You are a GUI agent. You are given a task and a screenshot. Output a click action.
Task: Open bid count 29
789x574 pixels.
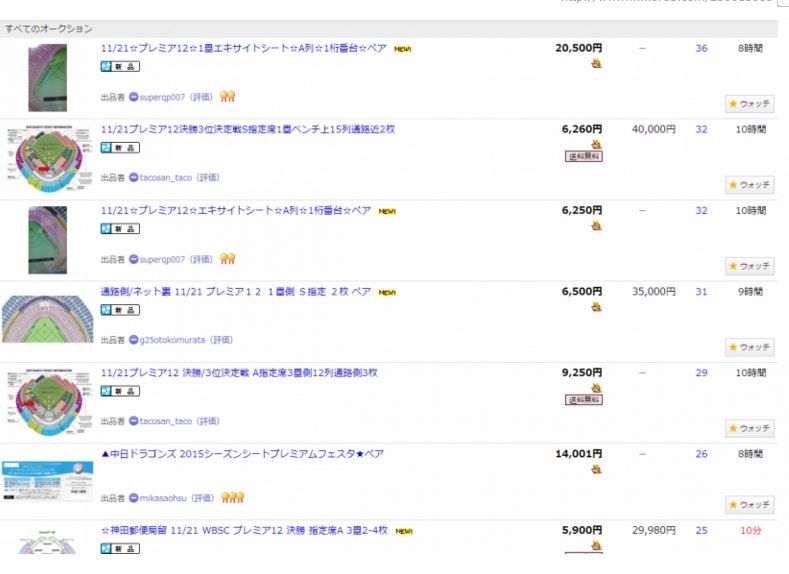701,373
